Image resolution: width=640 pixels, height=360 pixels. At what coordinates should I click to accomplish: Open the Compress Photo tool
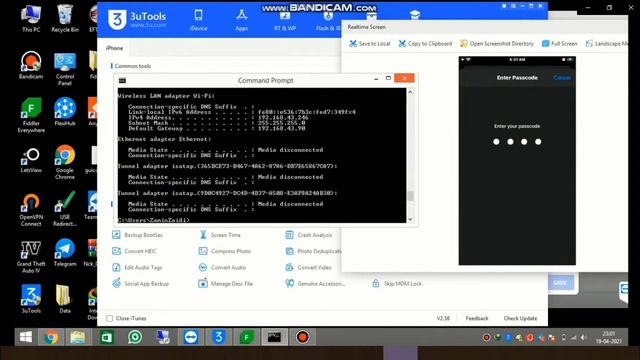coord(224,251)
